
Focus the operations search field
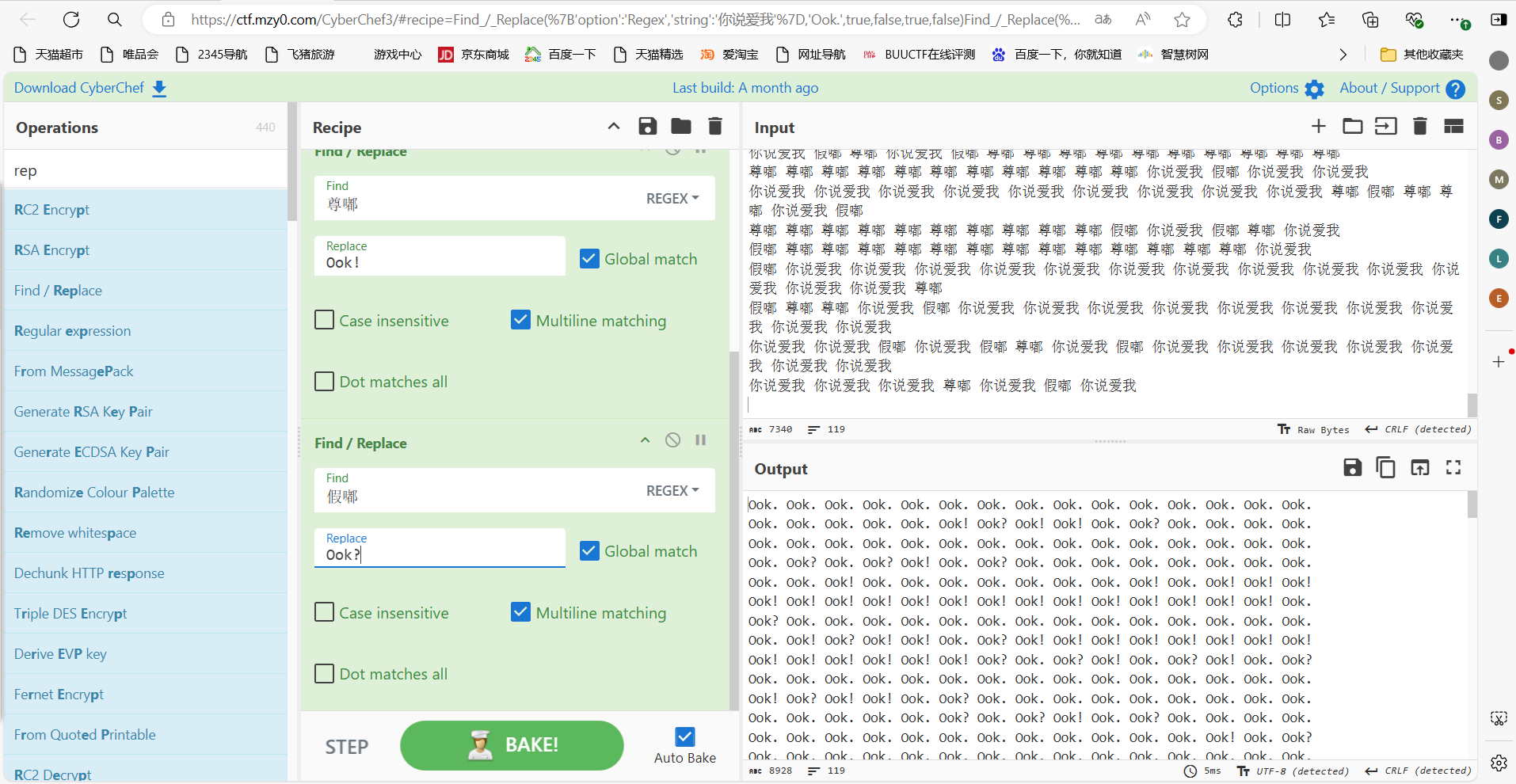tap(146, 171)
